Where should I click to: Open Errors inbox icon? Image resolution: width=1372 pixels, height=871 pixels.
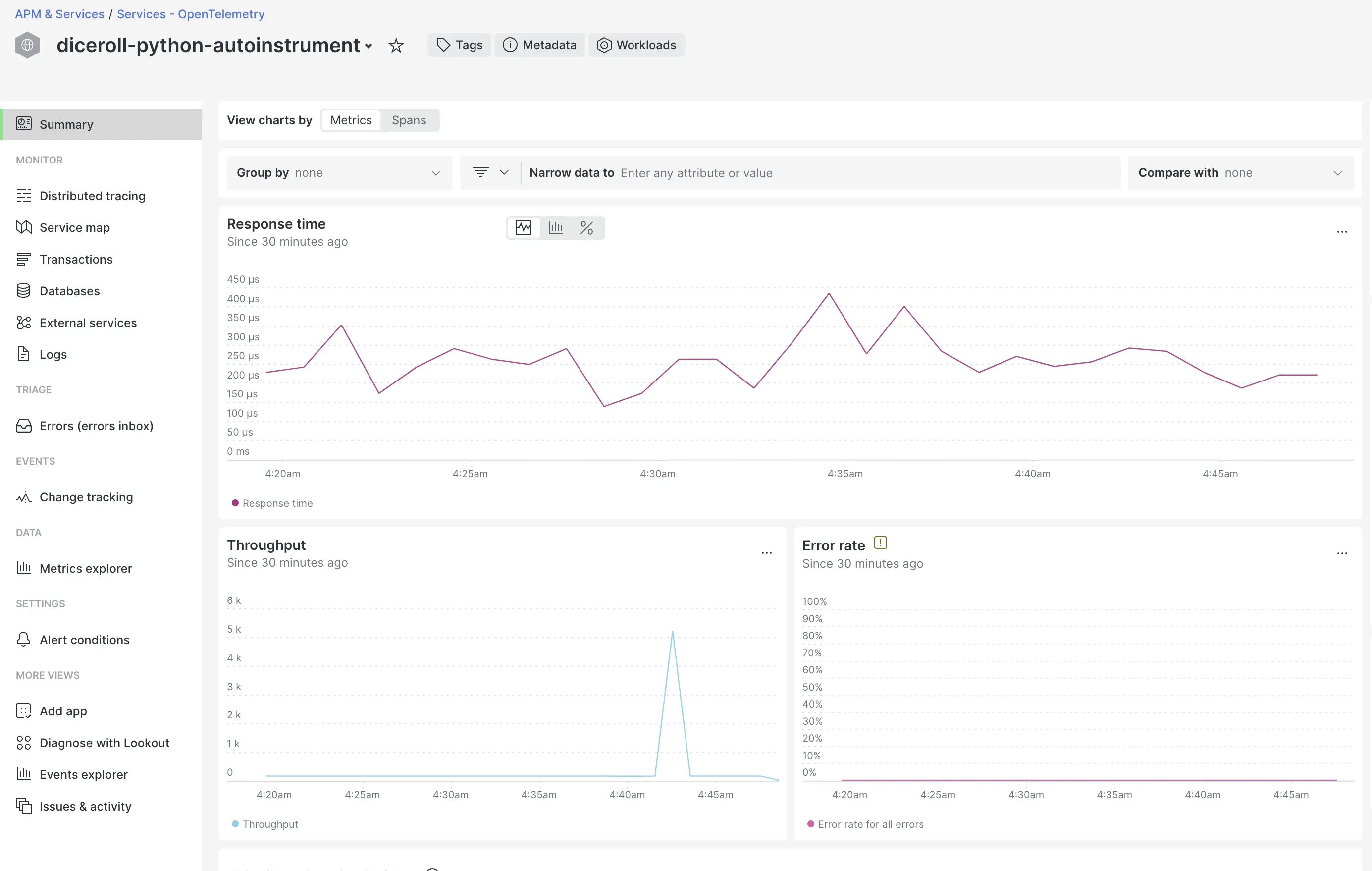point(23,426)
